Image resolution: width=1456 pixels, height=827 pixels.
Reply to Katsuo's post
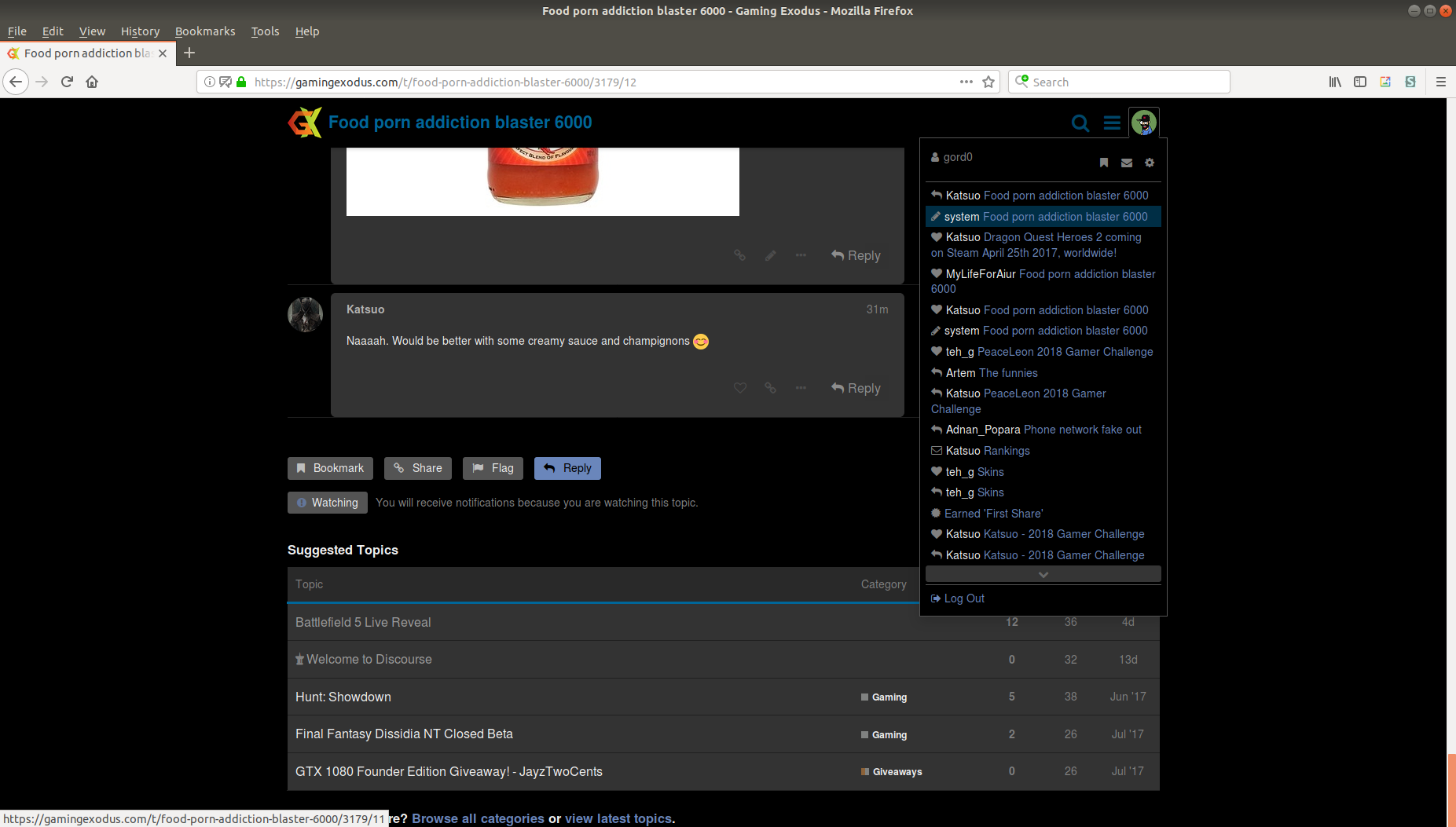856,388
